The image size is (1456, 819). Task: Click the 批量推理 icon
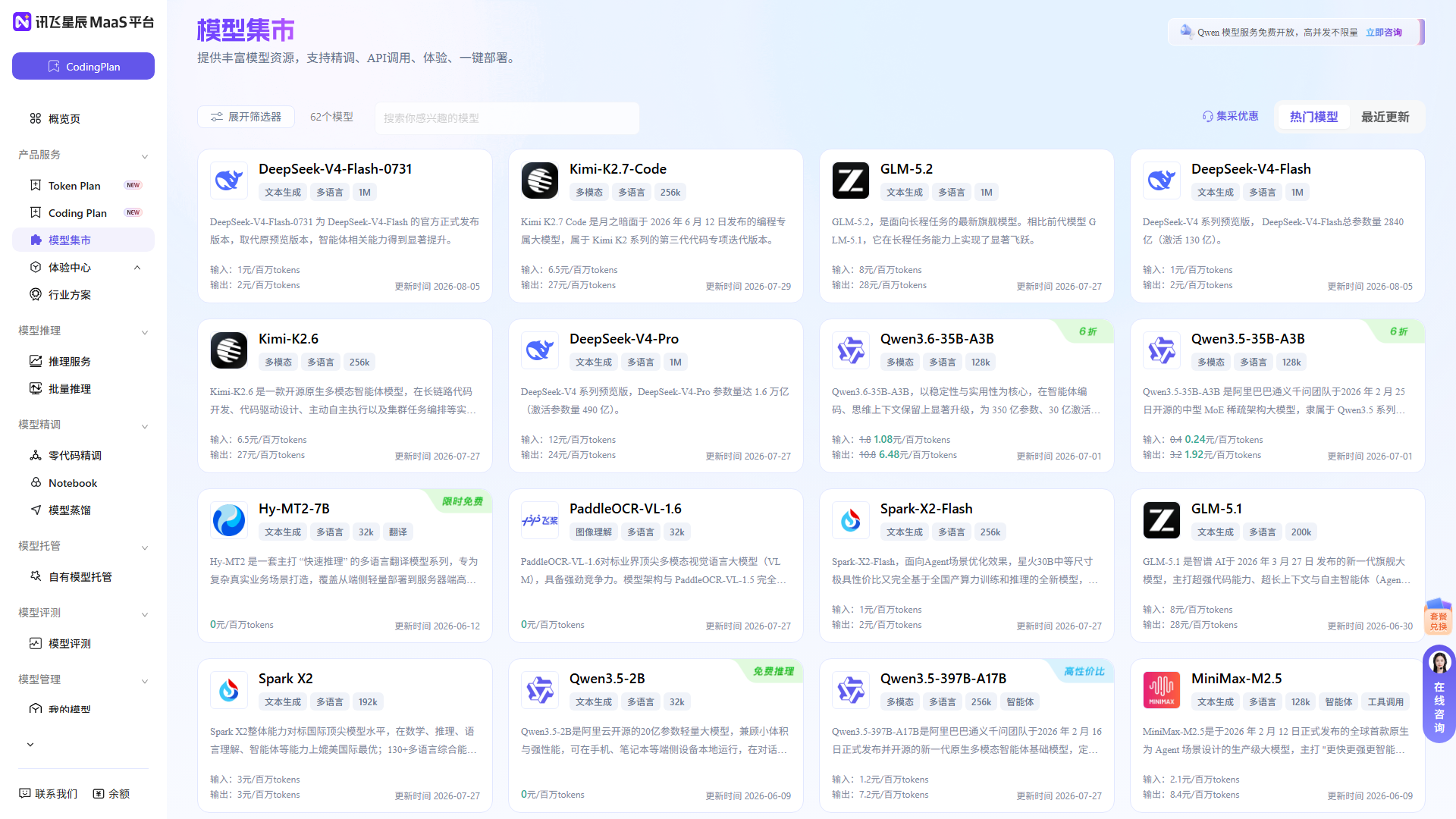click(x=36, y=388)
